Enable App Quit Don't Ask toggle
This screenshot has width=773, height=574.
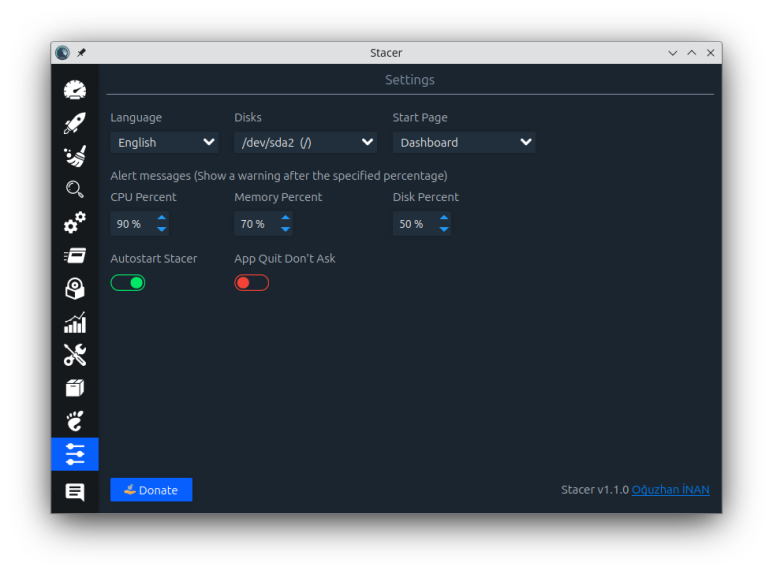[x=251, y=283]
